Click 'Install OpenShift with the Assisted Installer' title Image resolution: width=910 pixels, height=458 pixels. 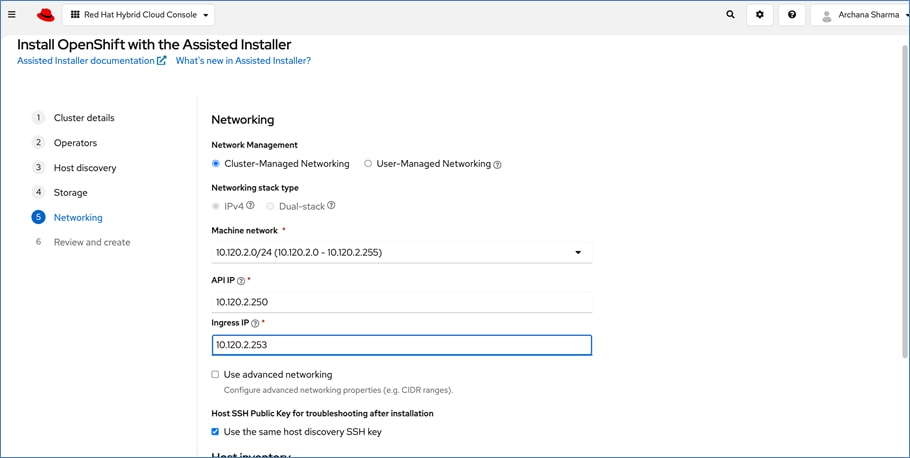click(154, 45)
